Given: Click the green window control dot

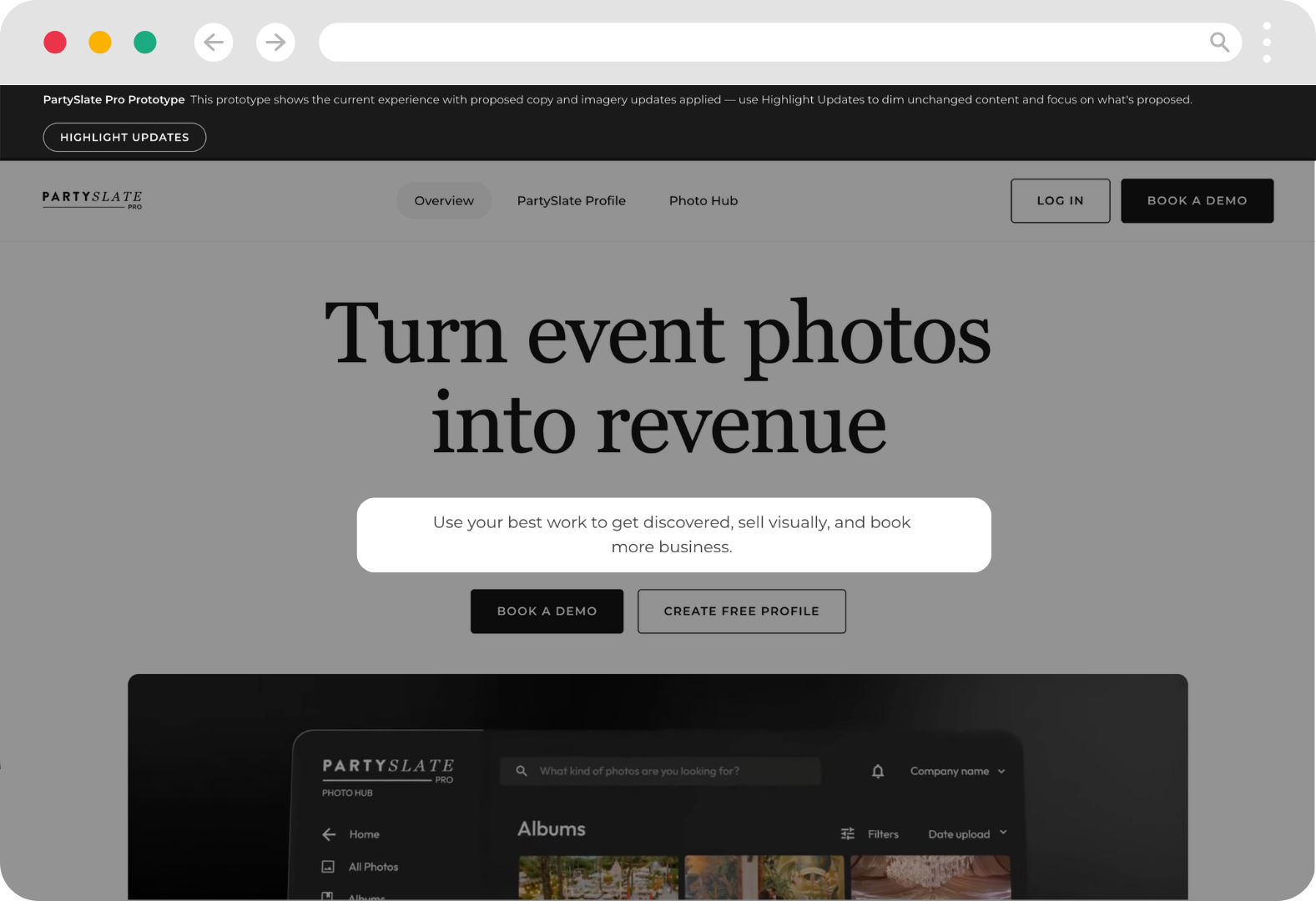Looking at the screenshot, I should 145,42.
